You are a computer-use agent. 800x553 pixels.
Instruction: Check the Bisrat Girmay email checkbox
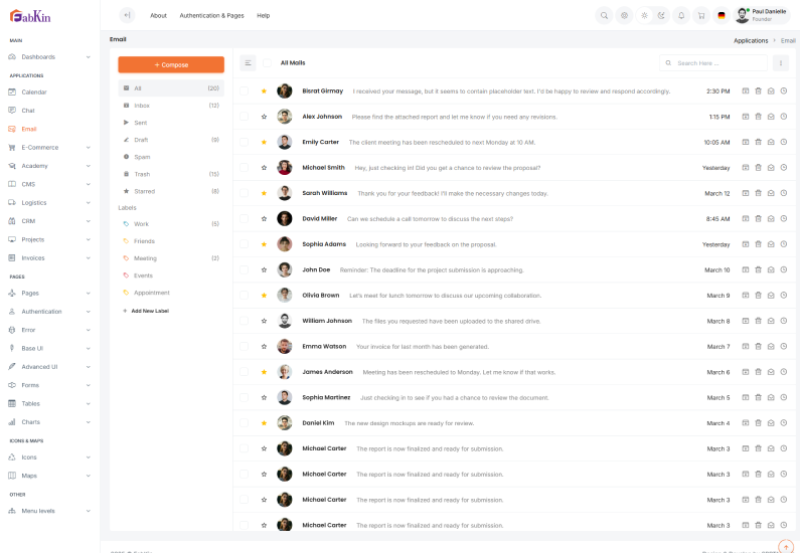pos(244,91)
